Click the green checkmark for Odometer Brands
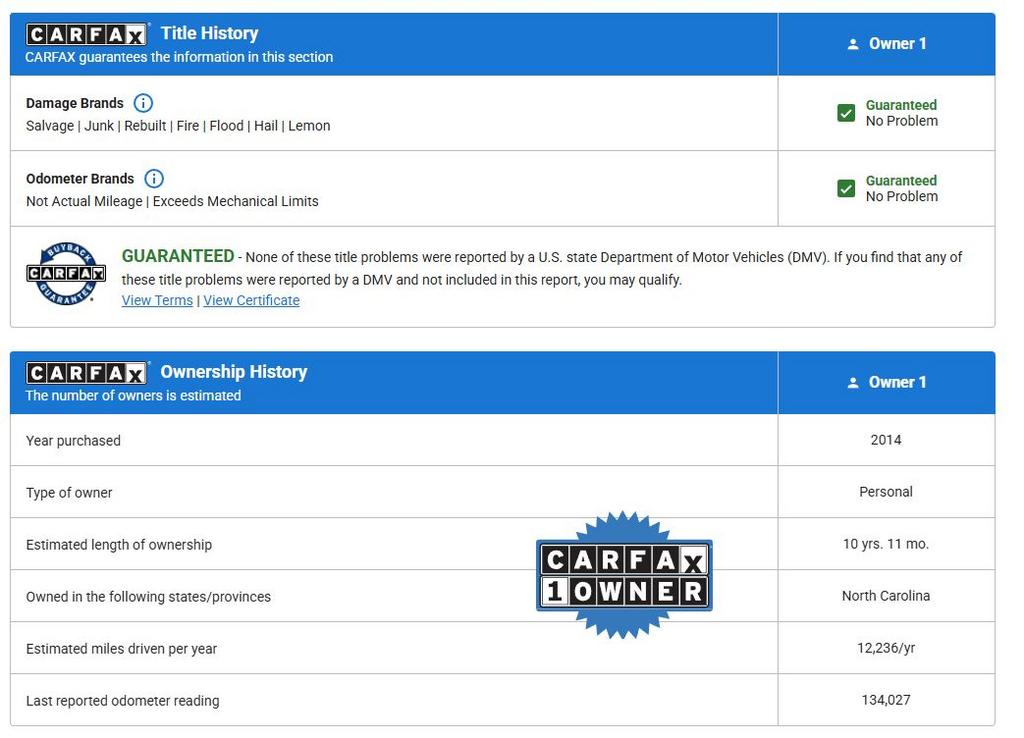 pos(846,189)
